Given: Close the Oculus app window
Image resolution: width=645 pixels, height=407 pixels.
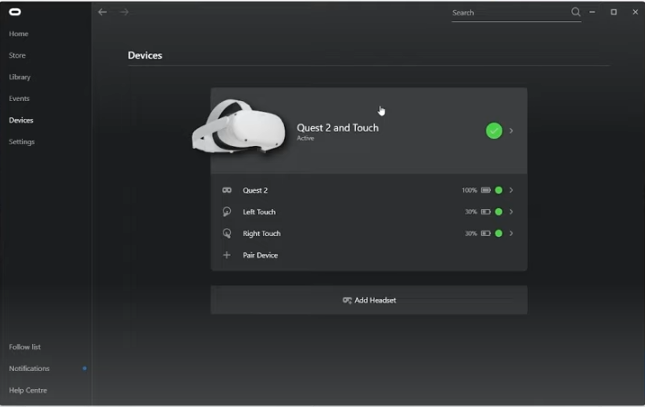Looking at the screenshot, I should point(635,12).
